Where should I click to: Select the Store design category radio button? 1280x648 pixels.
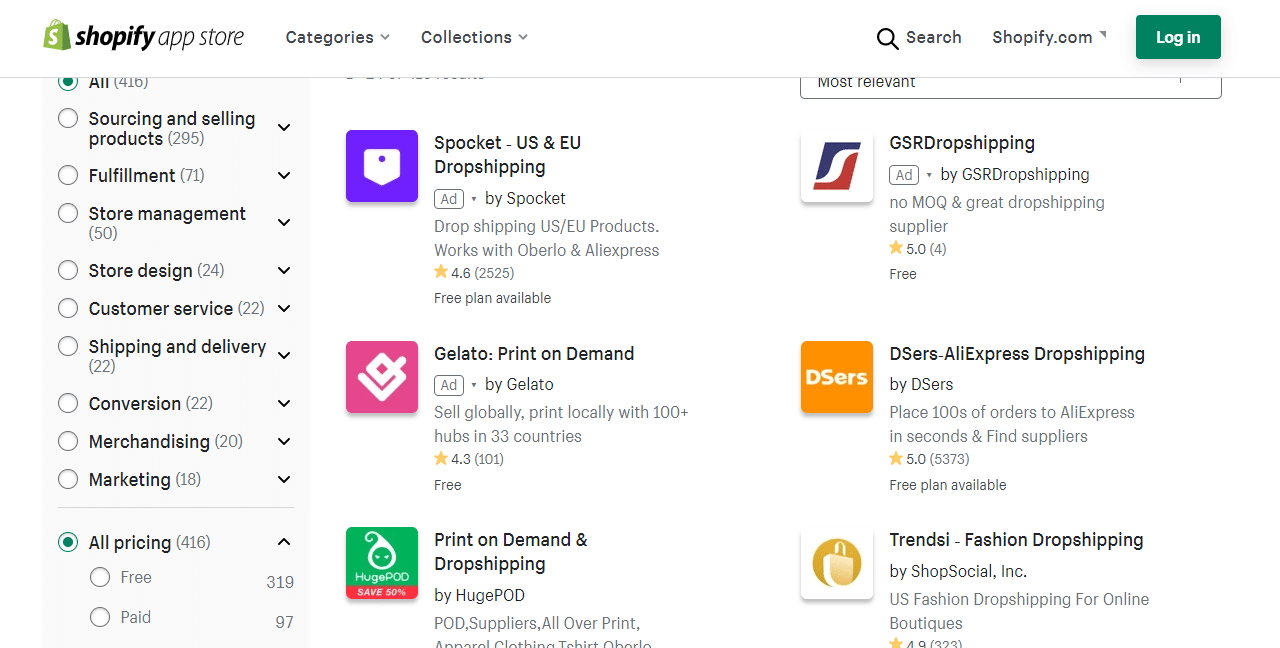pyautogui.click(x=68, y=270)
